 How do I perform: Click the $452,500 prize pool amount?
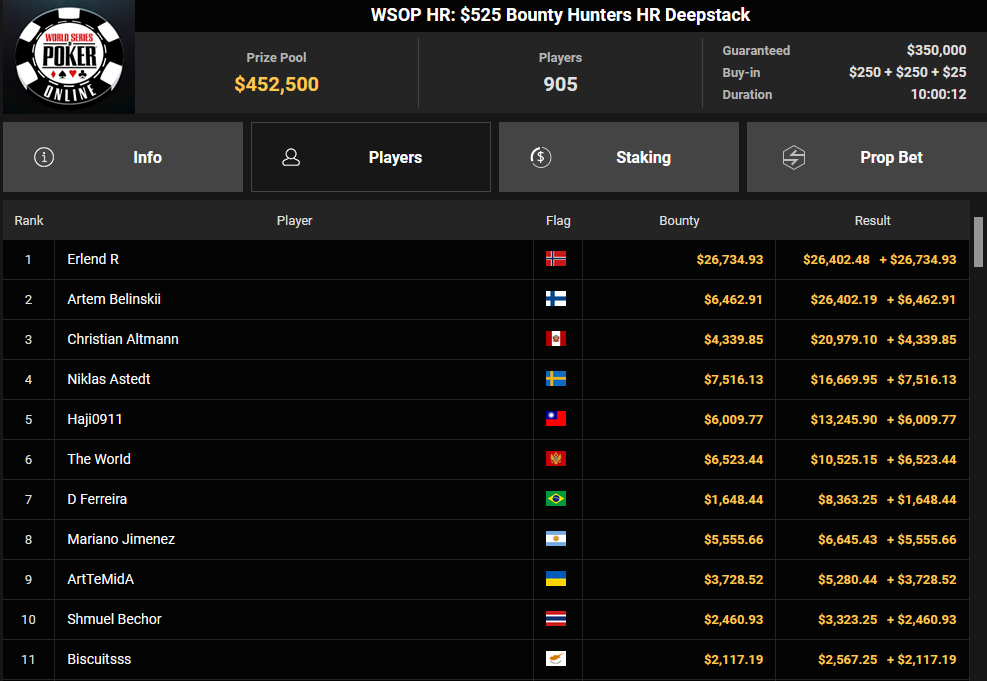pyautogui.click(x=276, y=84)
